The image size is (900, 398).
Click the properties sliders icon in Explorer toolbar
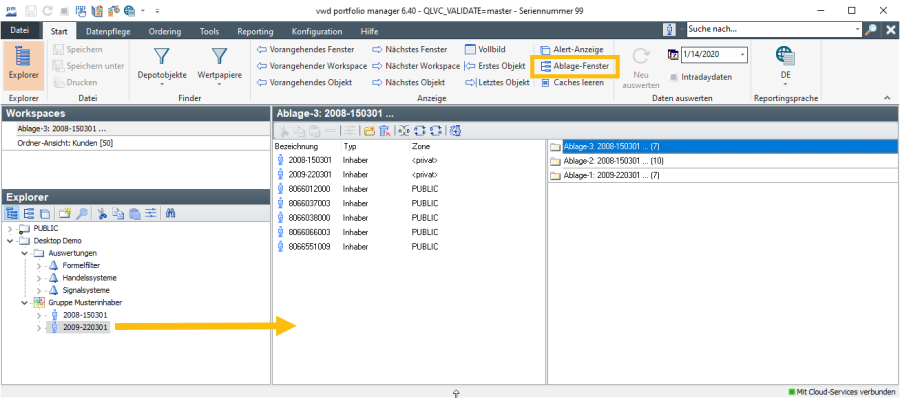coord(150,213)
